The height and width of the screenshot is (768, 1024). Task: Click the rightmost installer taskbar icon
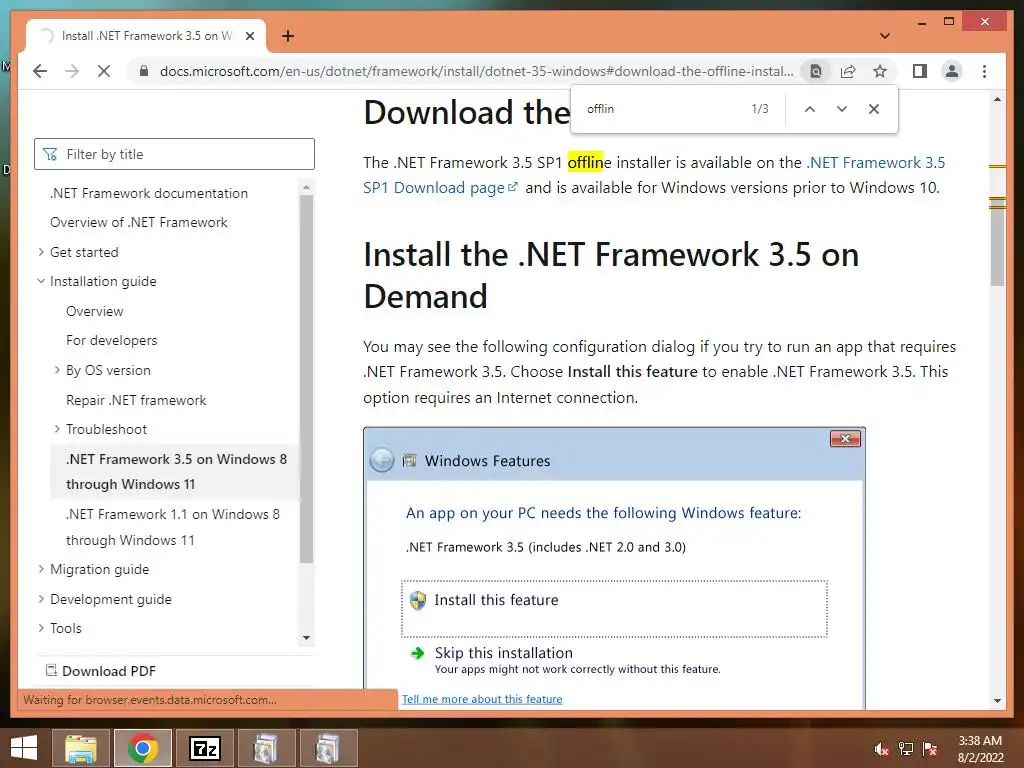(x=328, y=748)
